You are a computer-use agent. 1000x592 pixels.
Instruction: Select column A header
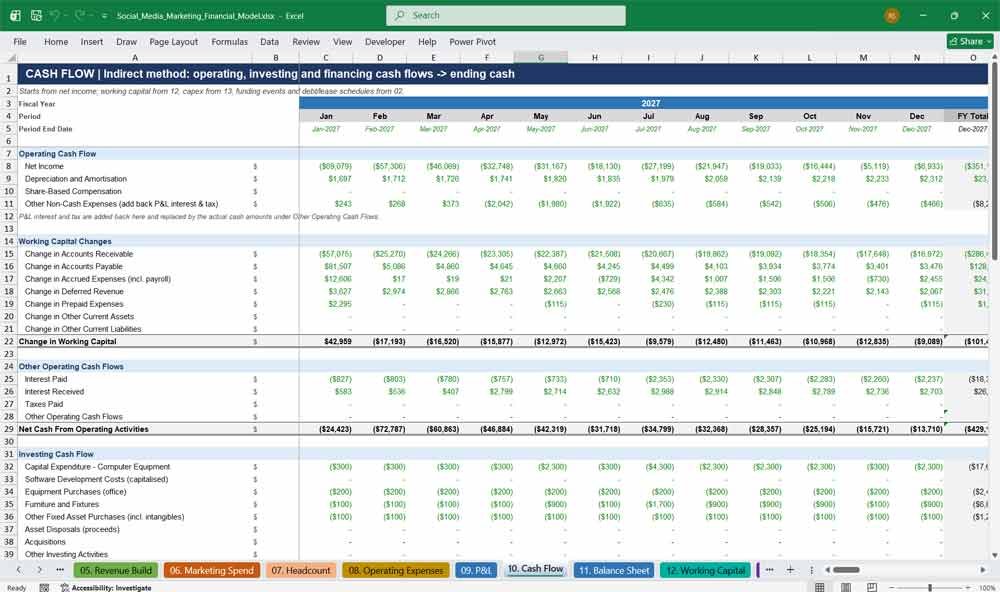coord(135,57)
